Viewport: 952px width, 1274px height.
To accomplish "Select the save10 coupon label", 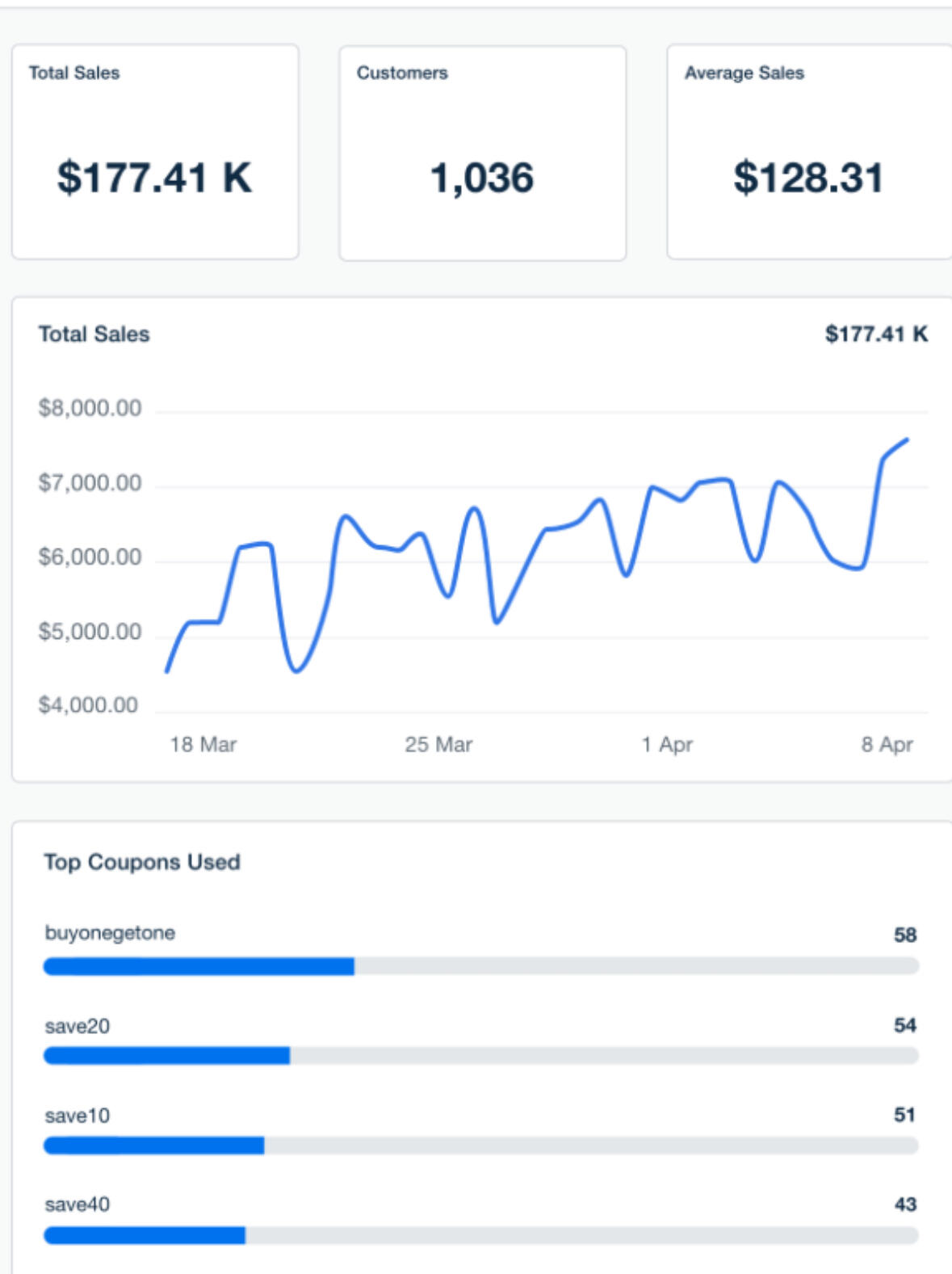I will 78,1116.
